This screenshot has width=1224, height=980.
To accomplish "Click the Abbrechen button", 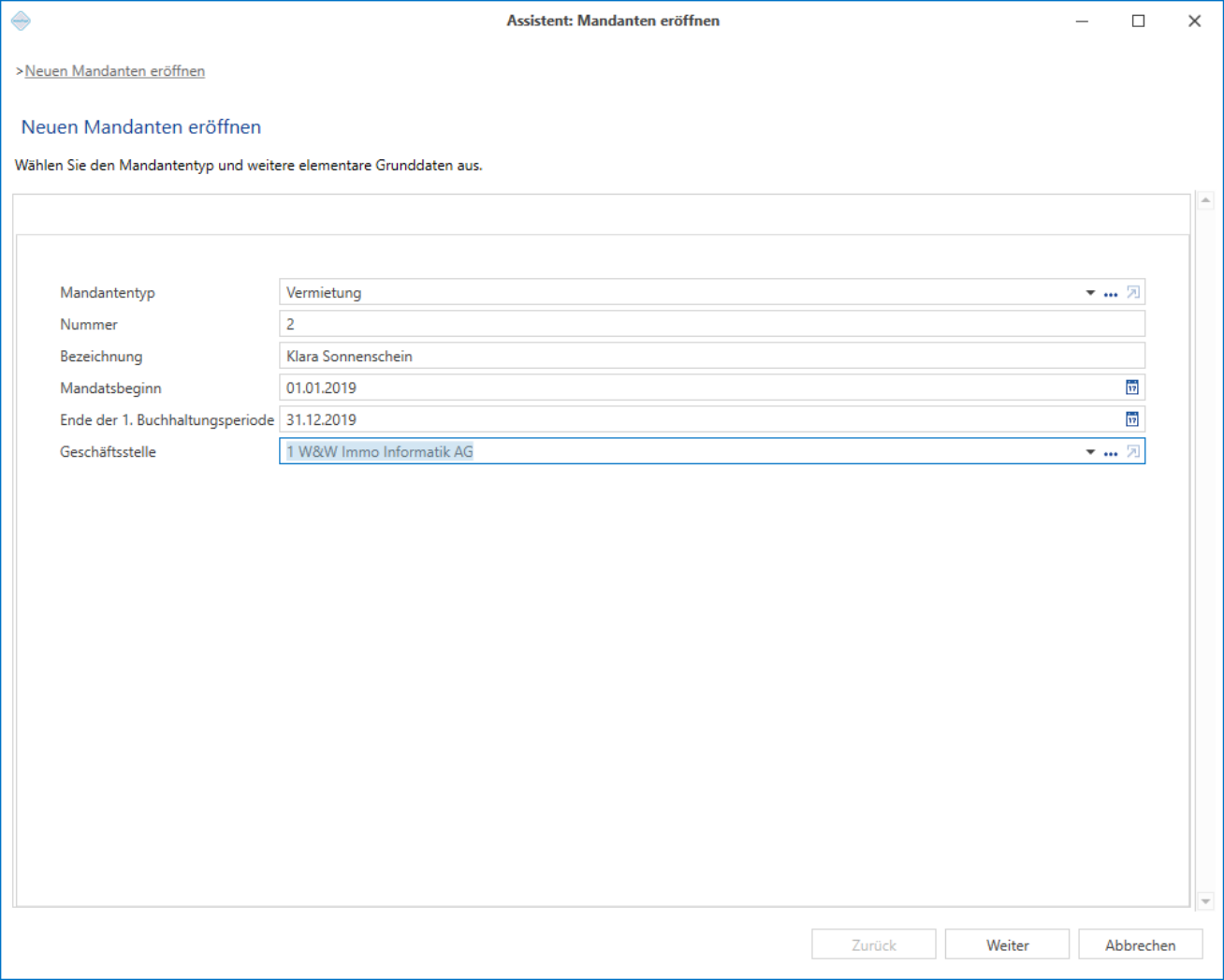I will coord(1140,944).
